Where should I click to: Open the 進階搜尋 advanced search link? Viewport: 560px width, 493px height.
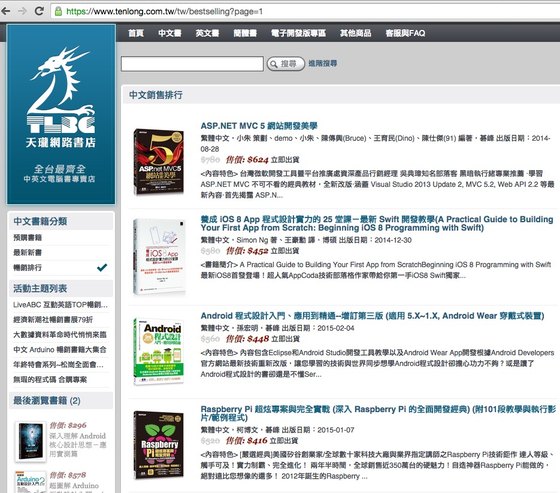322,64
